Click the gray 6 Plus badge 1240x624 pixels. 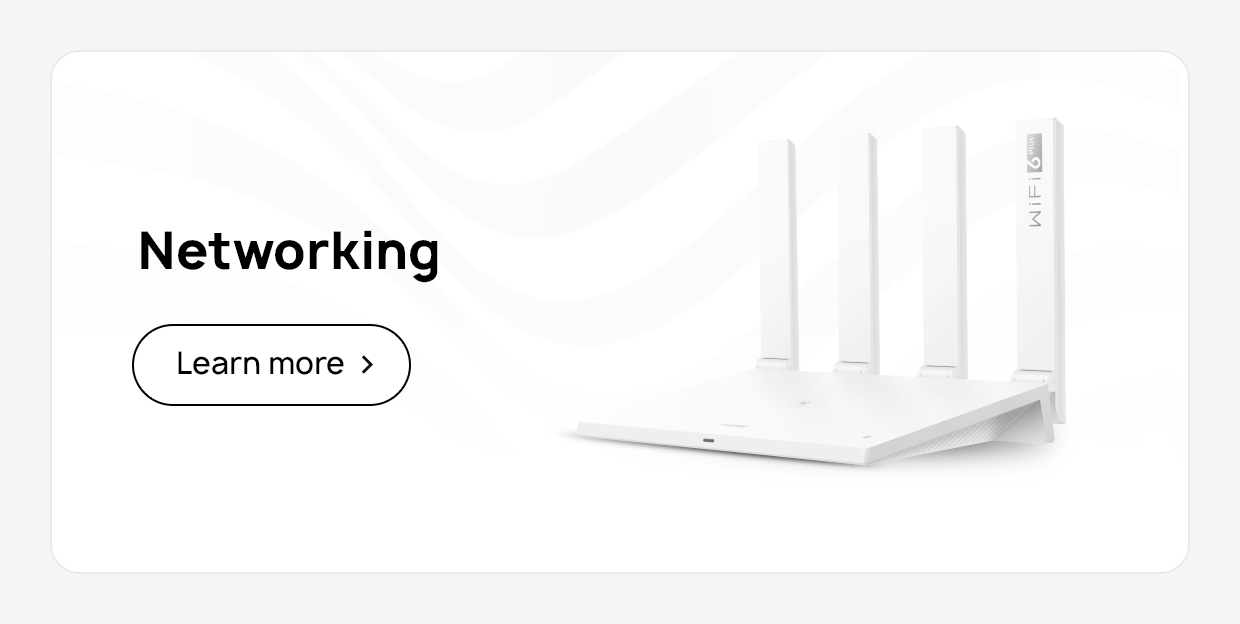(1035, 151)
